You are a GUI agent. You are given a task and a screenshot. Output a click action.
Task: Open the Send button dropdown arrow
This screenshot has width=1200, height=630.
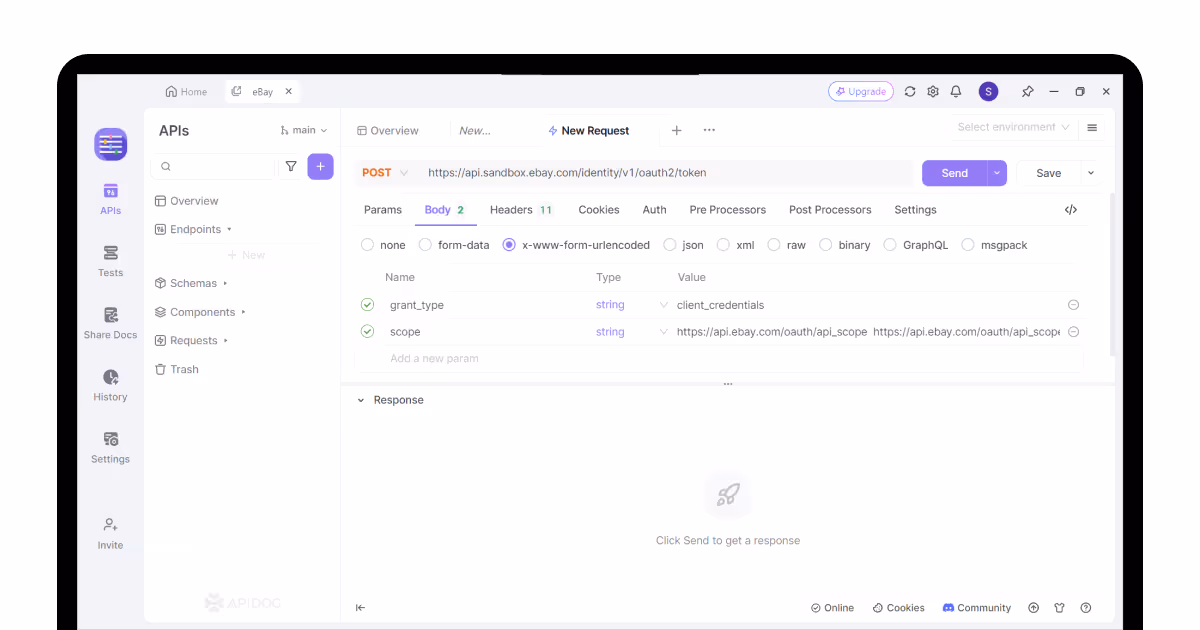tap(997, 173)
